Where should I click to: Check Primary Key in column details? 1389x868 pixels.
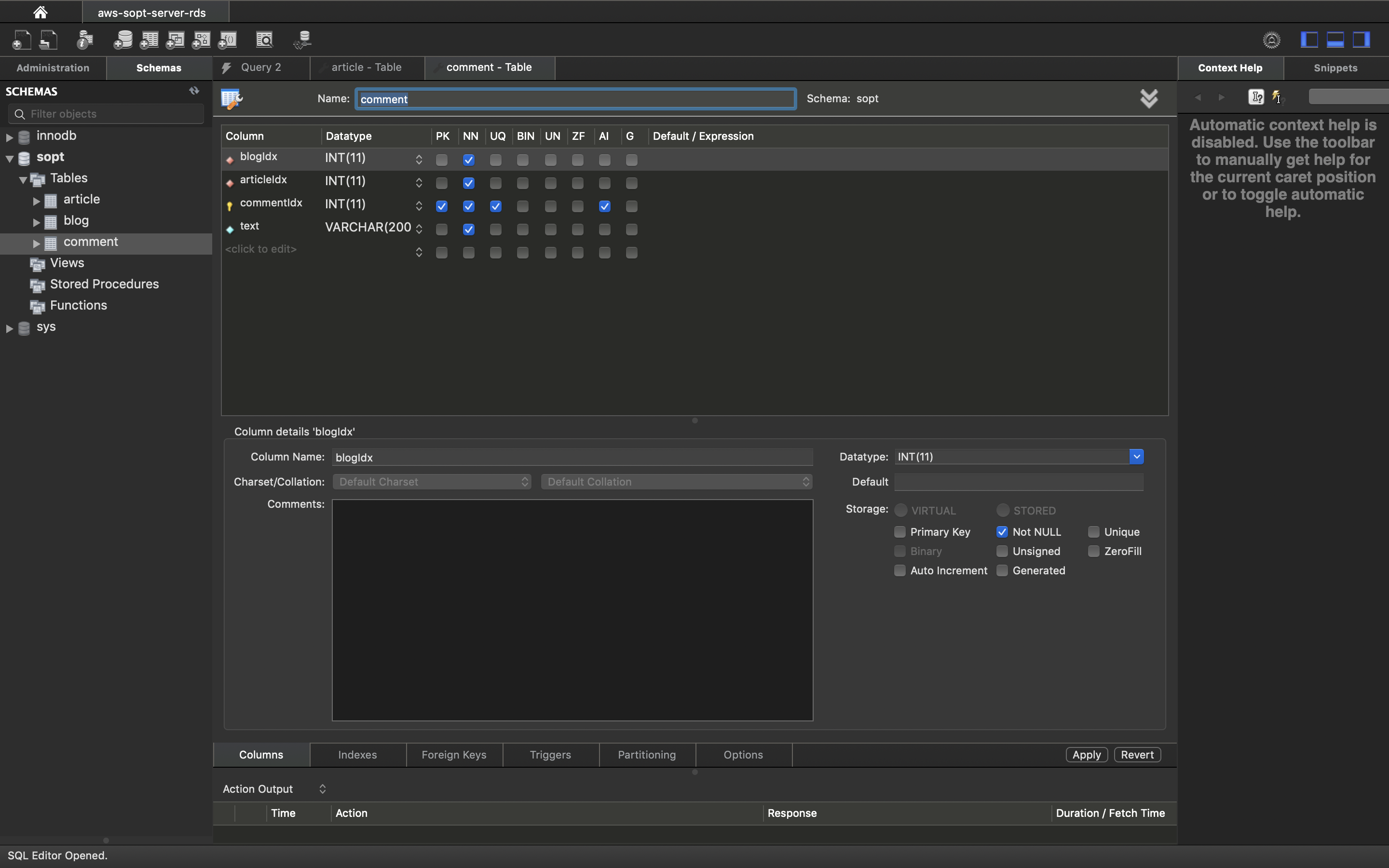pos(900,531)
